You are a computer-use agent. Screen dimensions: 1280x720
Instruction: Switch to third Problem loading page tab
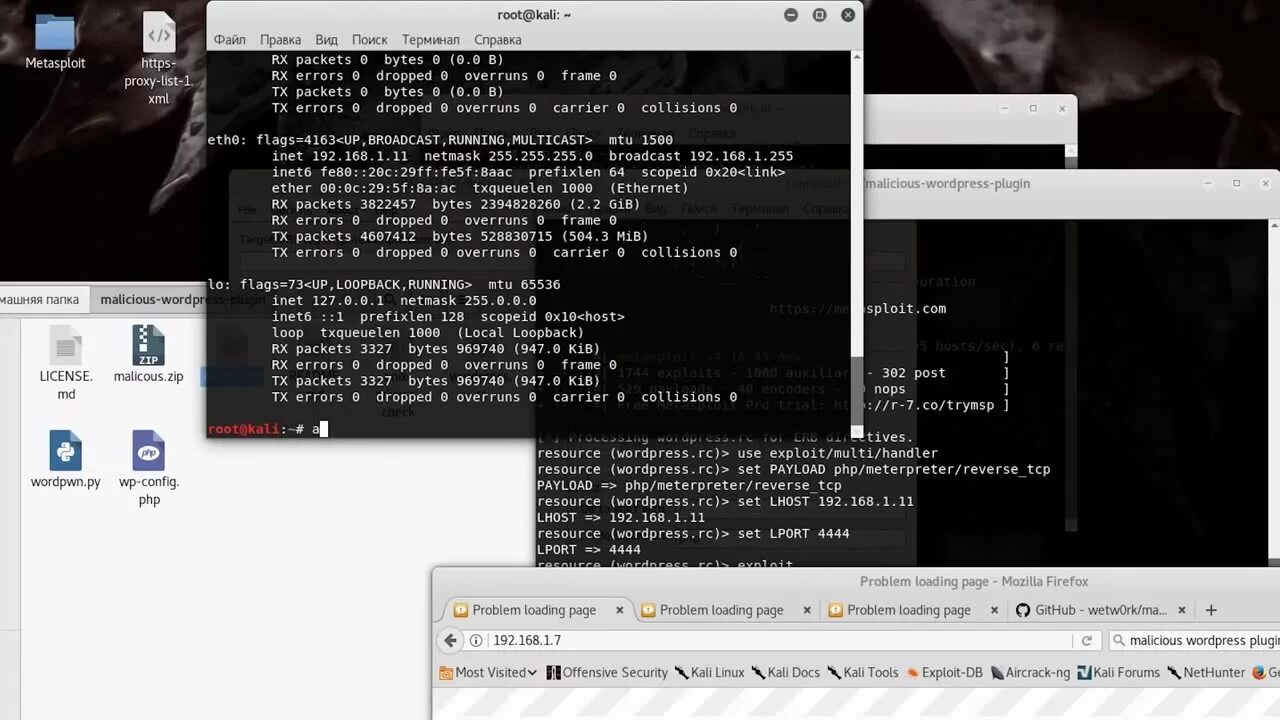point(914,610)
